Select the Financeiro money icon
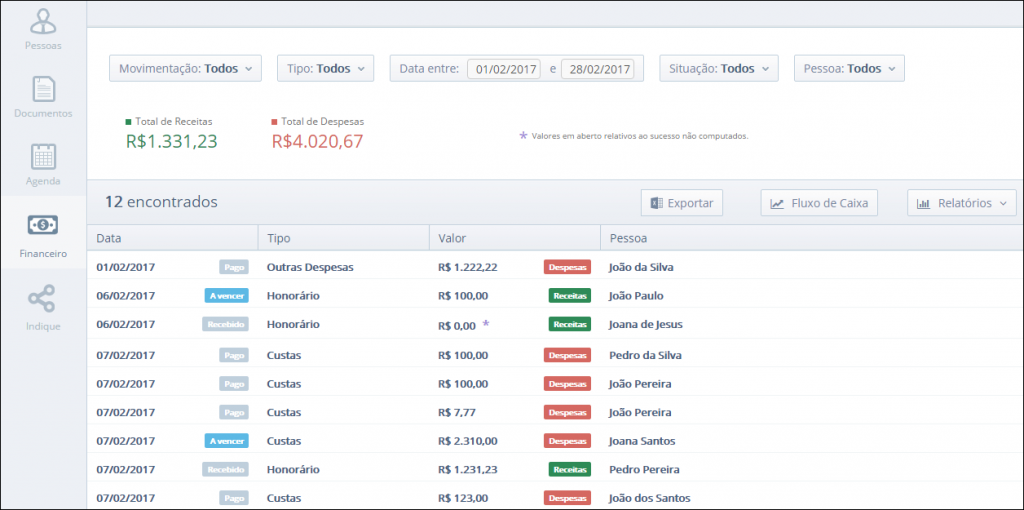Viewport: 1024px width, 510px height. [43, 226]
